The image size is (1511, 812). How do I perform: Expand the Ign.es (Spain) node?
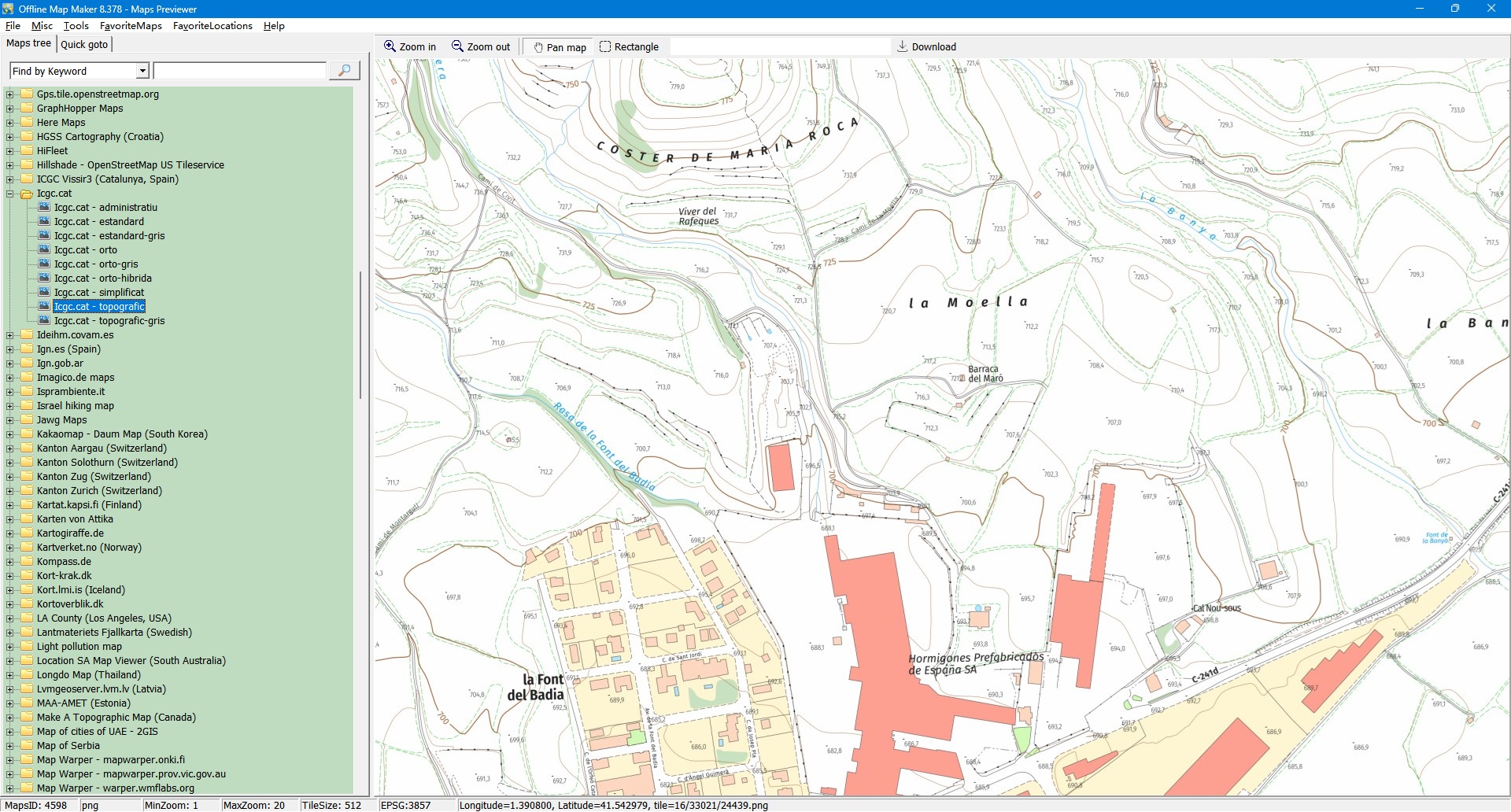click(x=10, y=349)
